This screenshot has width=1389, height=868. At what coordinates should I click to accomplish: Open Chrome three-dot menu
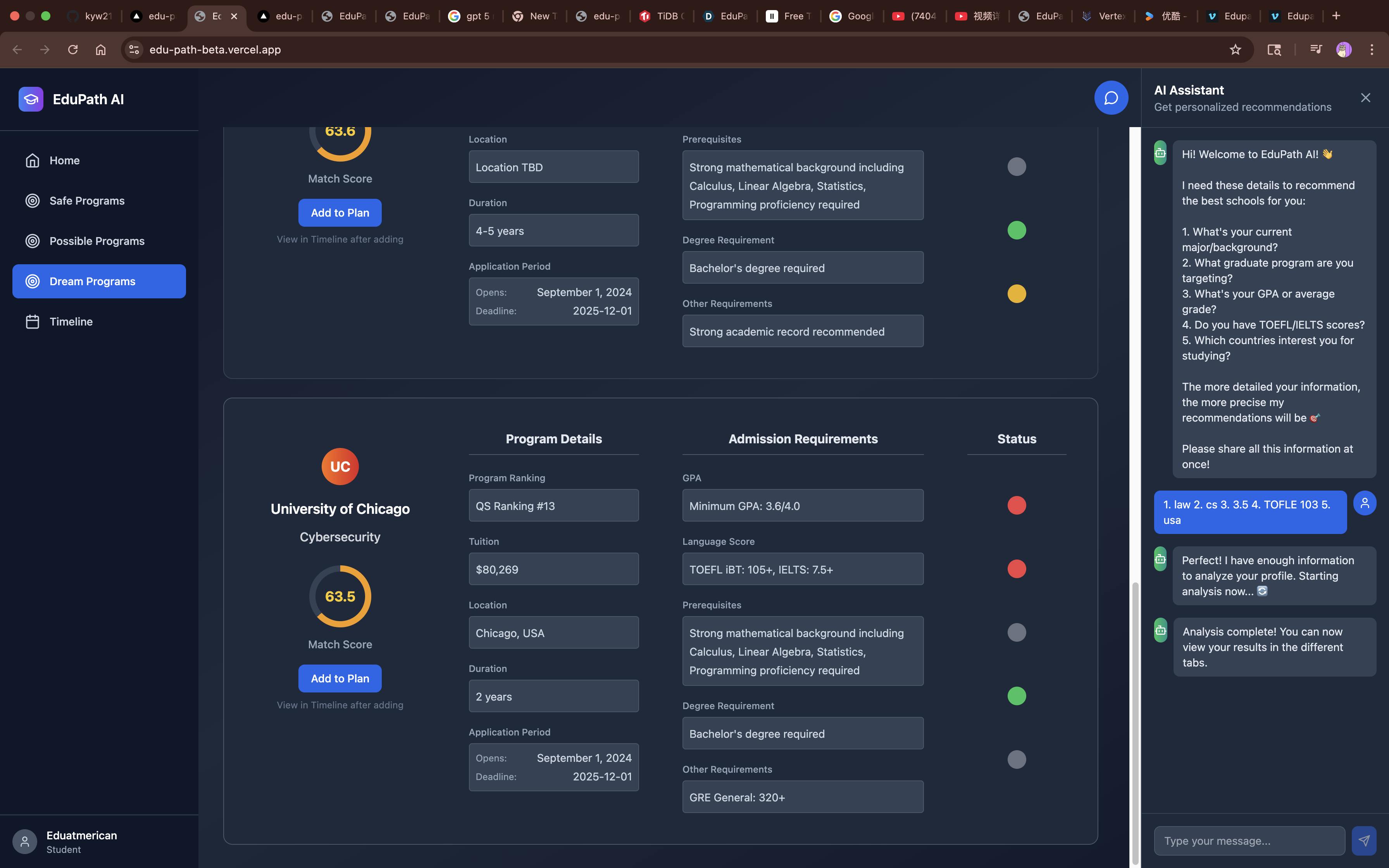(x=1372, y=49)
